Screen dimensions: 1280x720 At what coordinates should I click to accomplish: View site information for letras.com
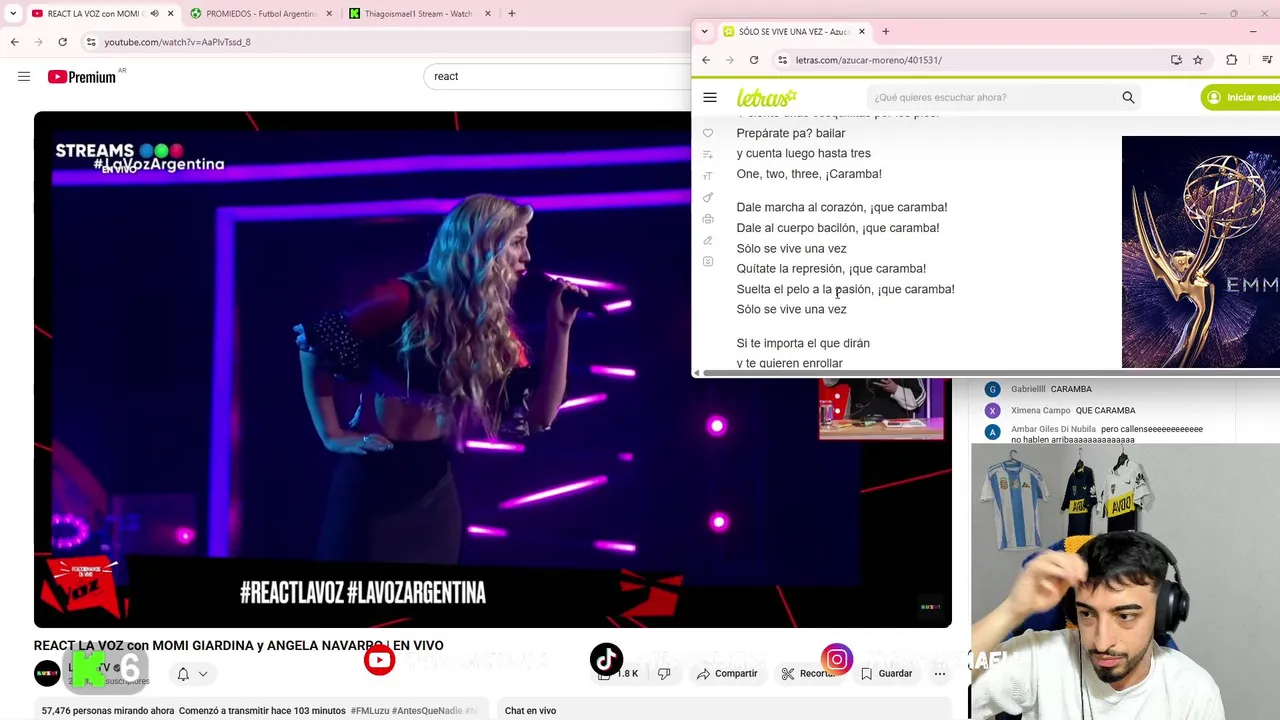click(783, 60)
